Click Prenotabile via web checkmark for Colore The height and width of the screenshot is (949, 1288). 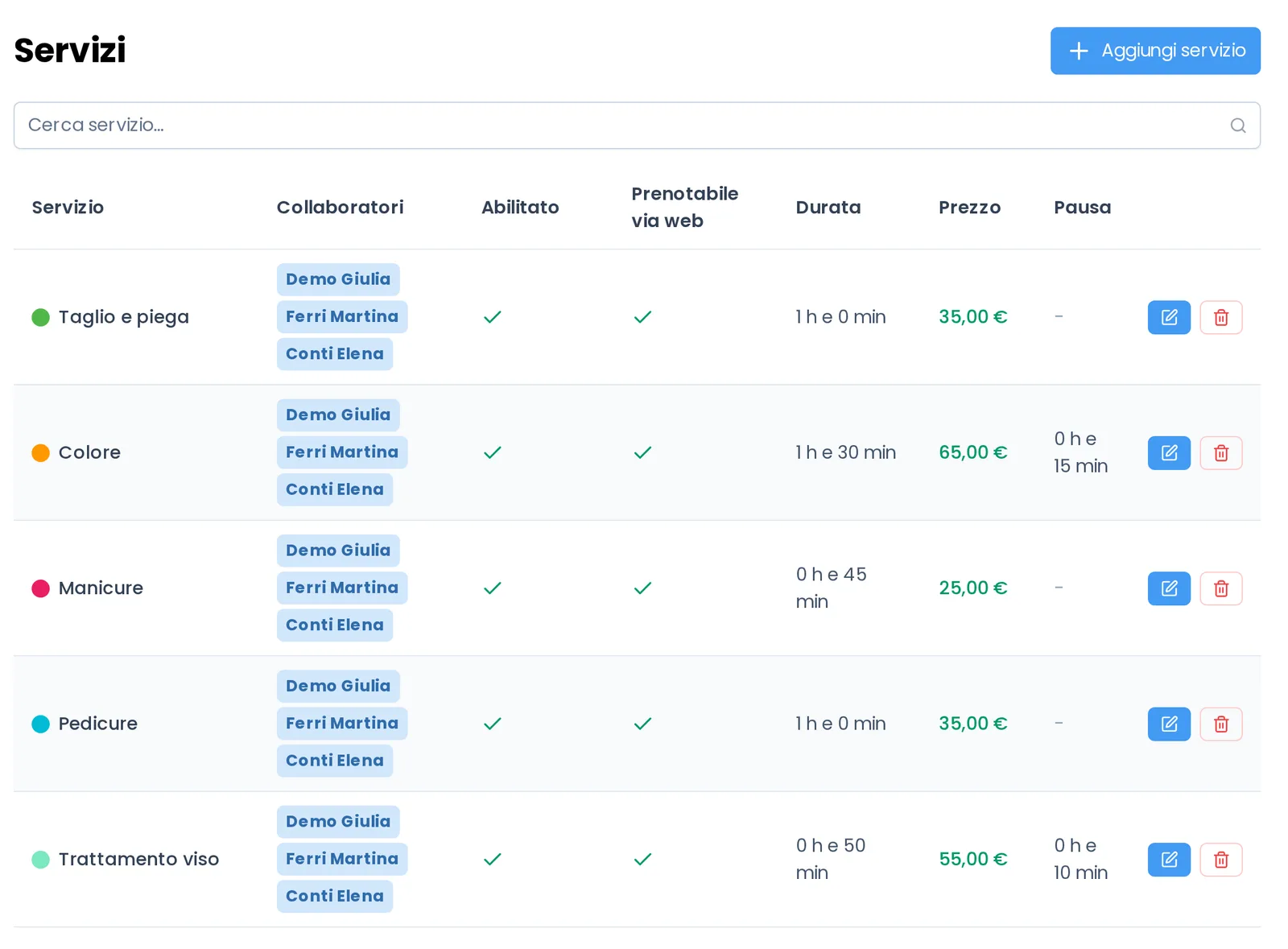point(642,453)
